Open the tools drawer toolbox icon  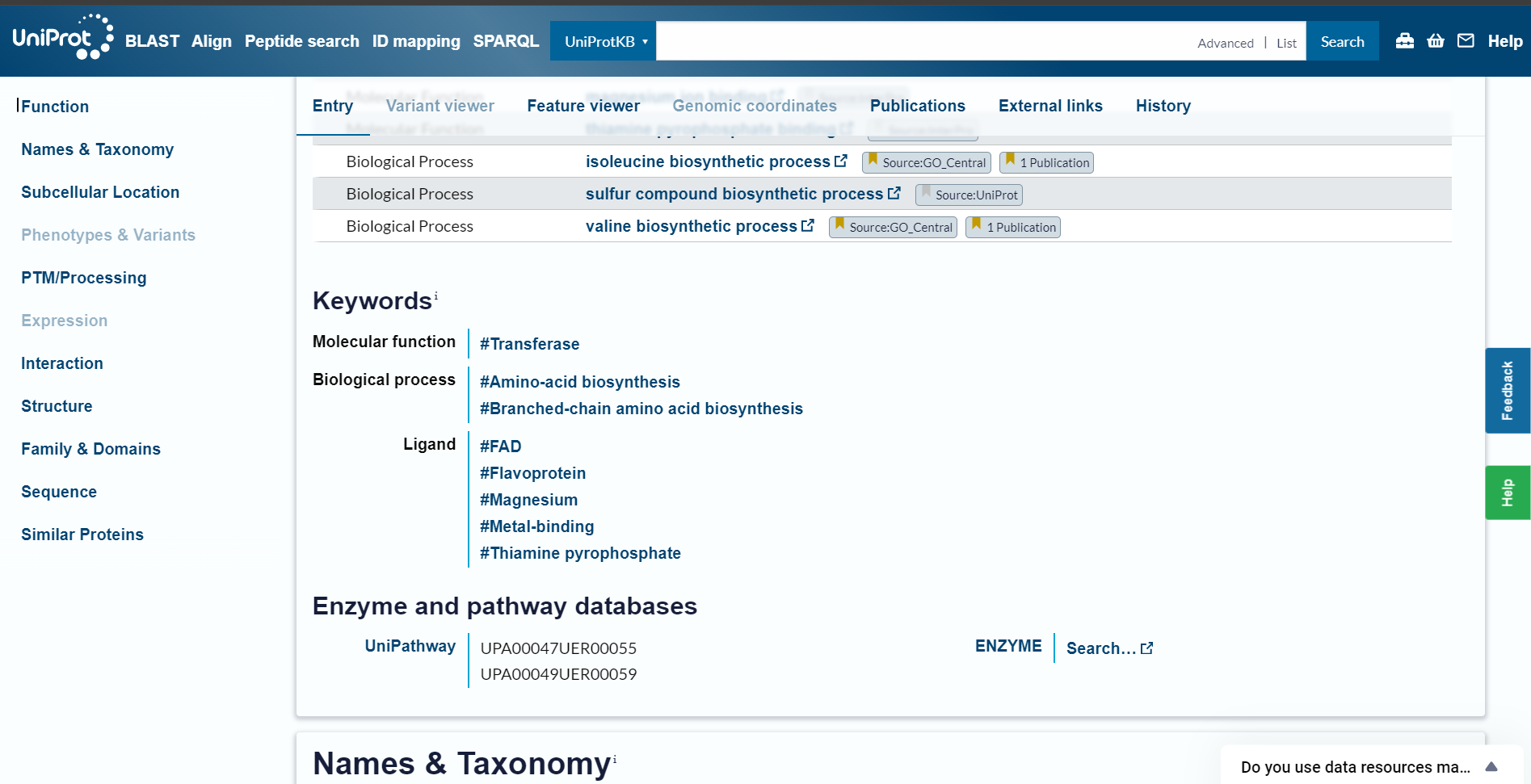[x=1405, y=41]
